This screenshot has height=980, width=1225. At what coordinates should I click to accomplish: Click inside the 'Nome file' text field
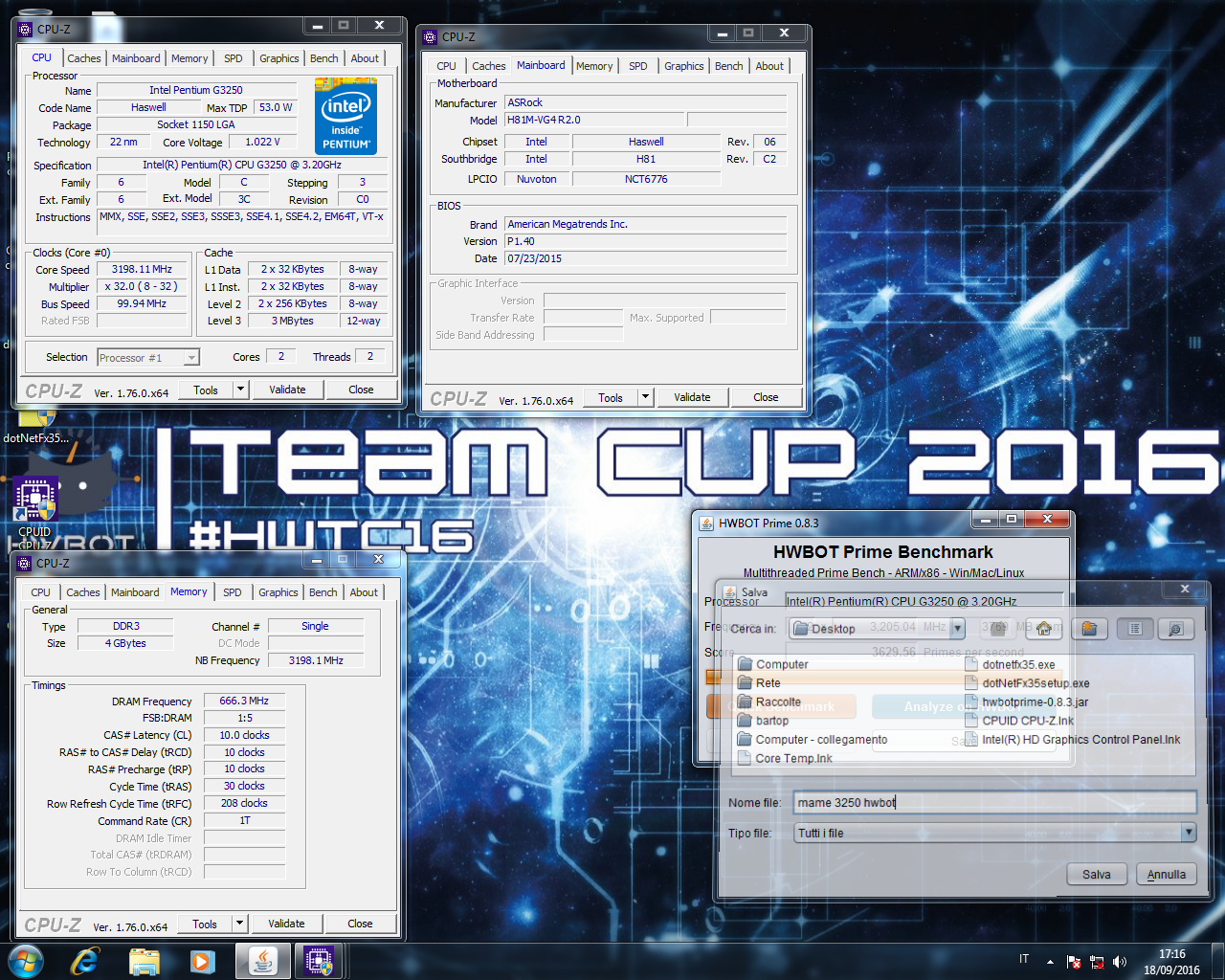995,802
